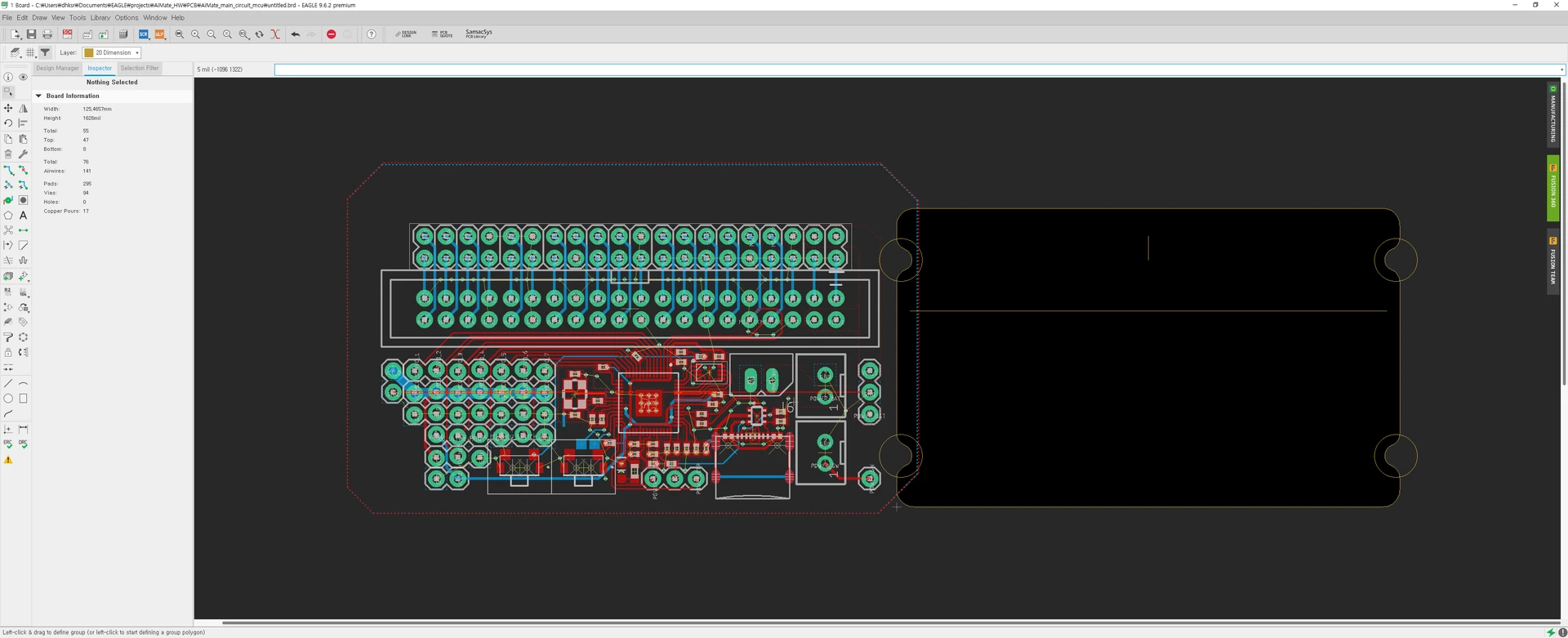The width and height of the screenshot is (1568, 638).
Task: Open the Manufacturing side panel
Action: 1552,114
